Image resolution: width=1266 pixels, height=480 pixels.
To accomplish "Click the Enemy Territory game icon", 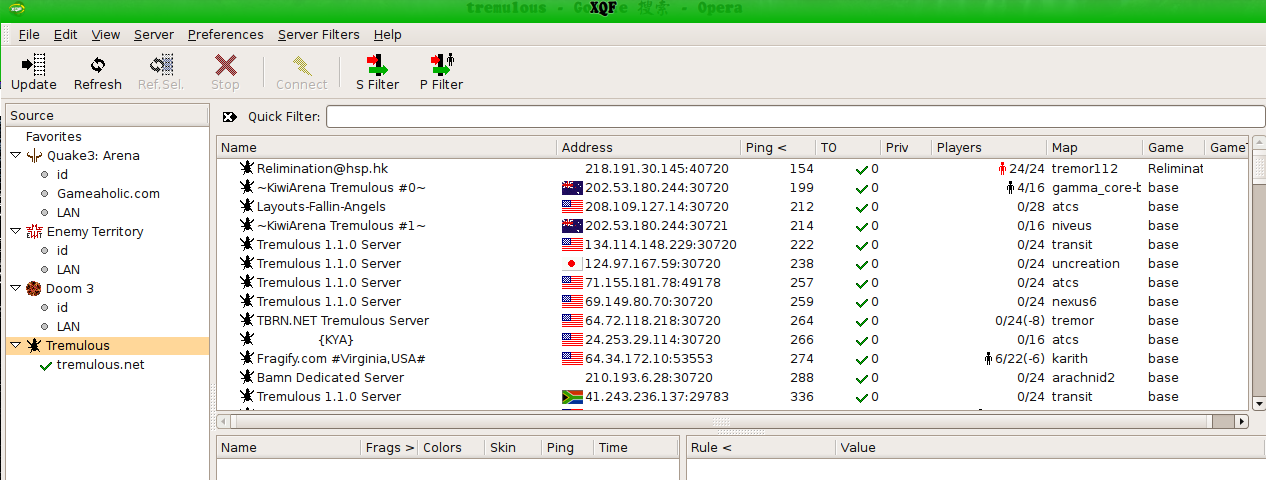I will coord(35,231).
